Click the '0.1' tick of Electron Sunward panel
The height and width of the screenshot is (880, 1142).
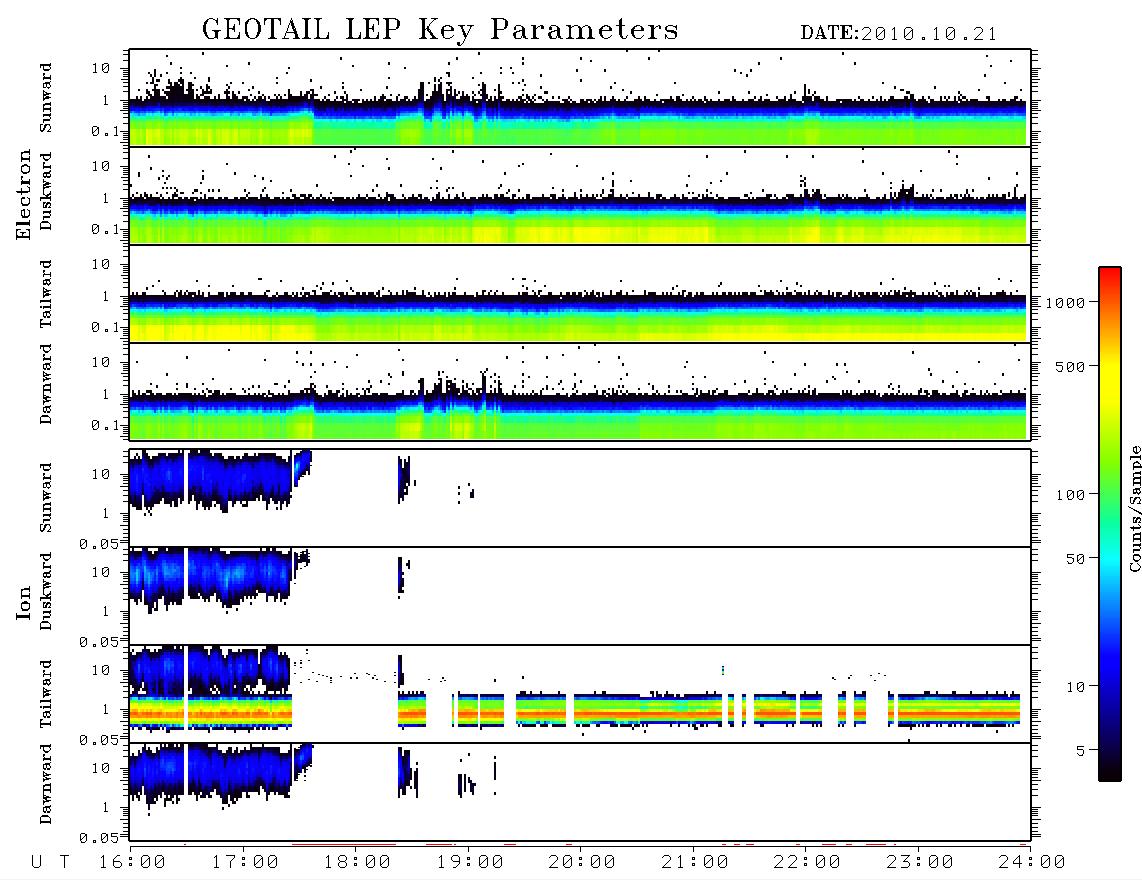(105, 132)
